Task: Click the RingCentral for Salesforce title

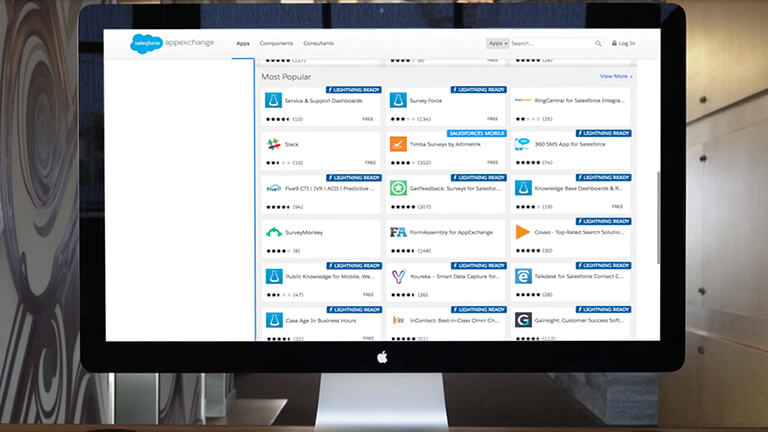Action: 580,100
